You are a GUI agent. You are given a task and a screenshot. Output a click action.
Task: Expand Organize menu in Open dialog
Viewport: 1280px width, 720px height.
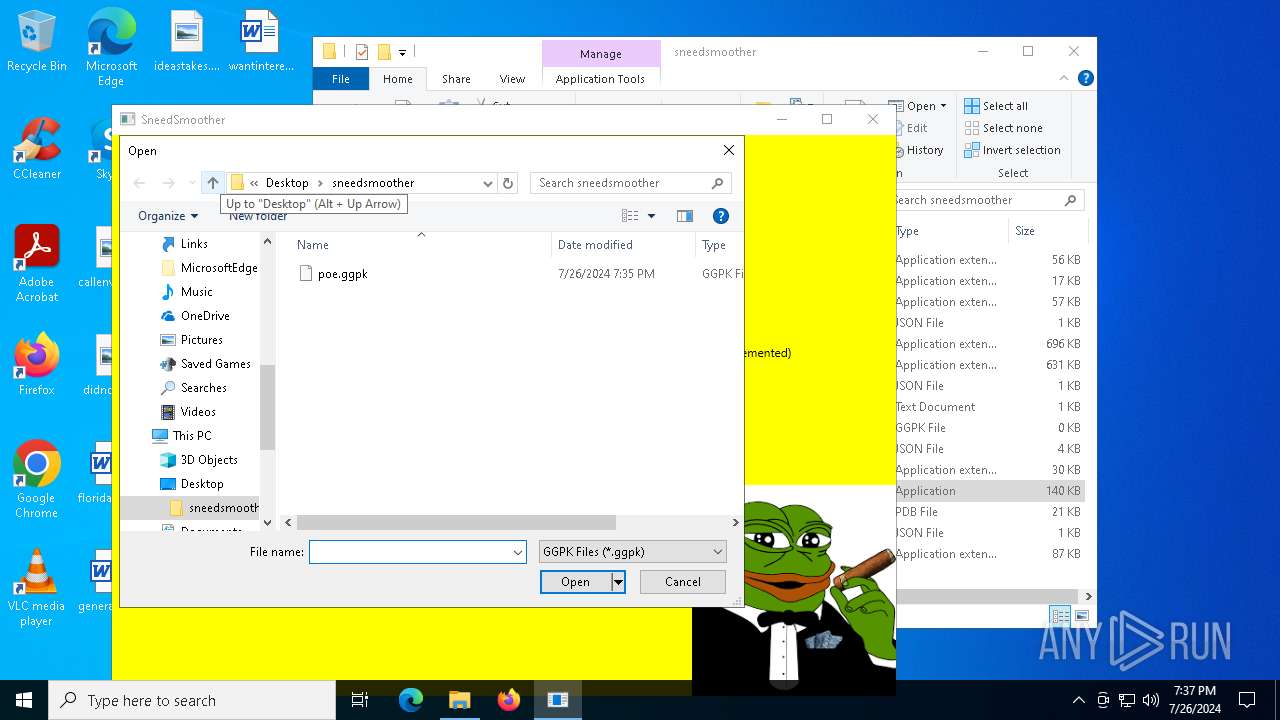[168, 216]
